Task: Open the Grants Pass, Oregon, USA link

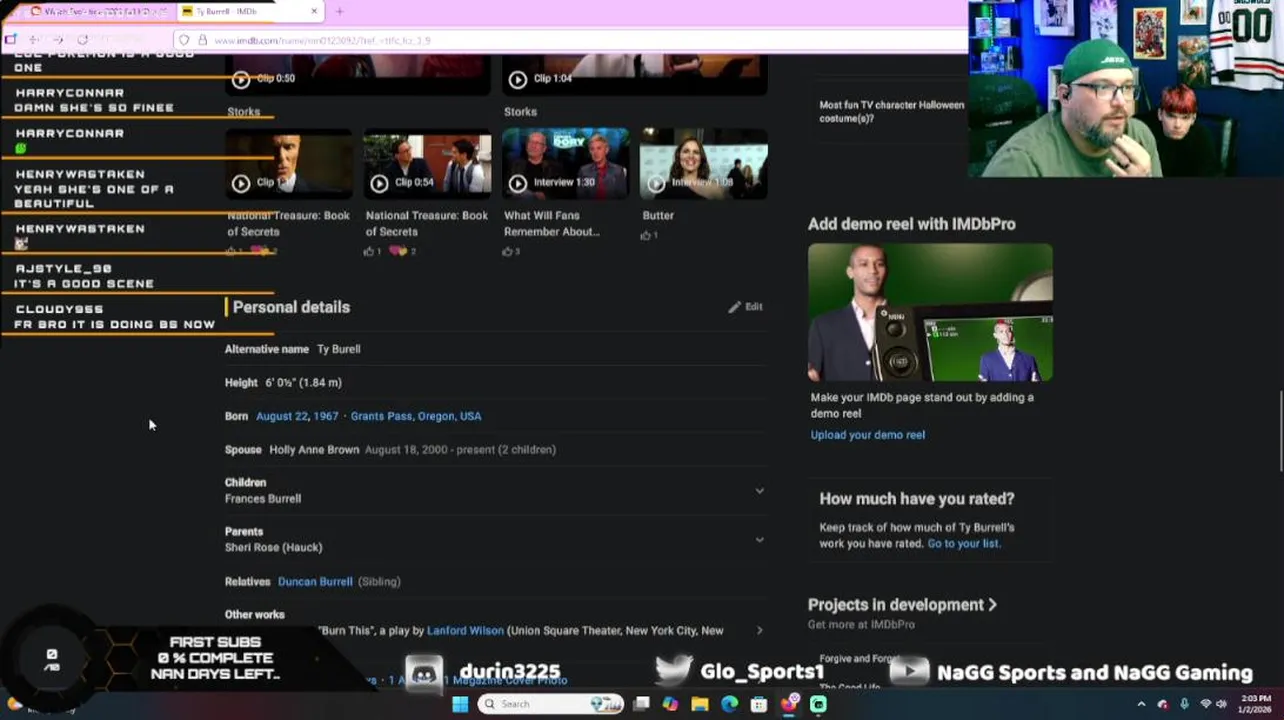Action: pos(416,416)
